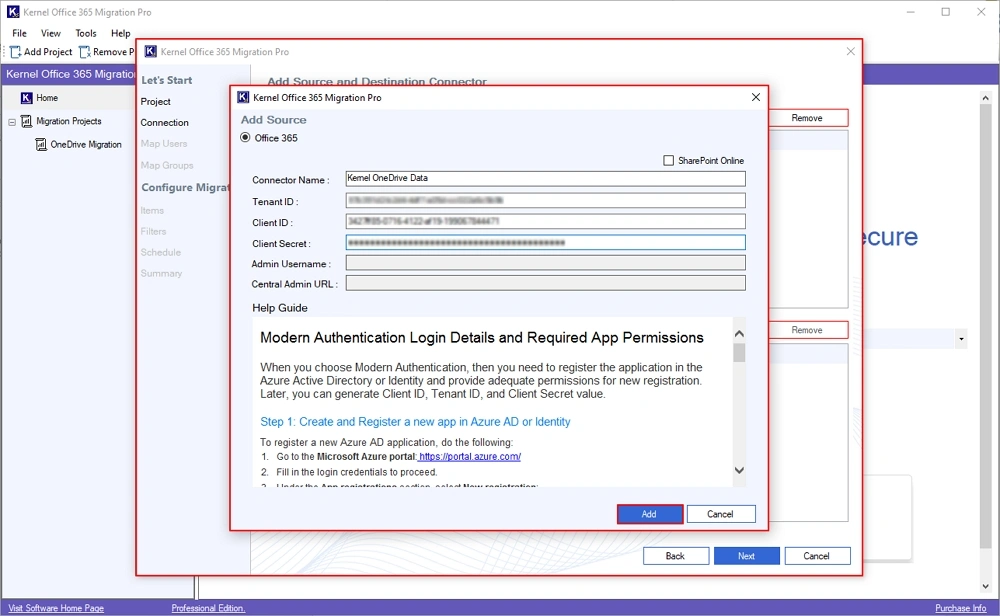This screenshot has width=1000, height=616.
Task: Click main window scrollbar up arrow
Action: (986, 98)
